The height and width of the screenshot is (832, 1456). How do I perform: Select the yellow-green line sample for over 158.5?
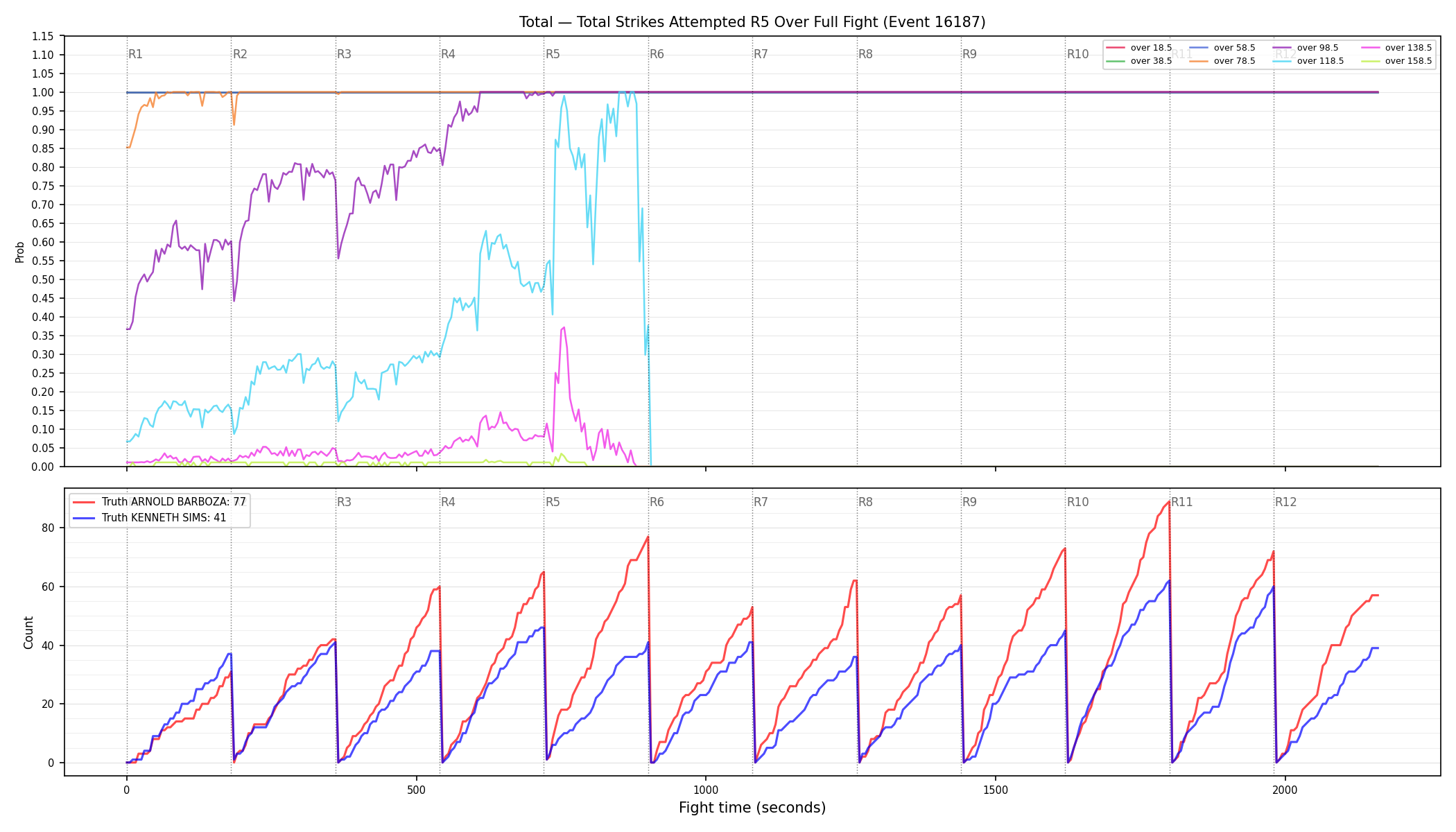click(1371, 61)
